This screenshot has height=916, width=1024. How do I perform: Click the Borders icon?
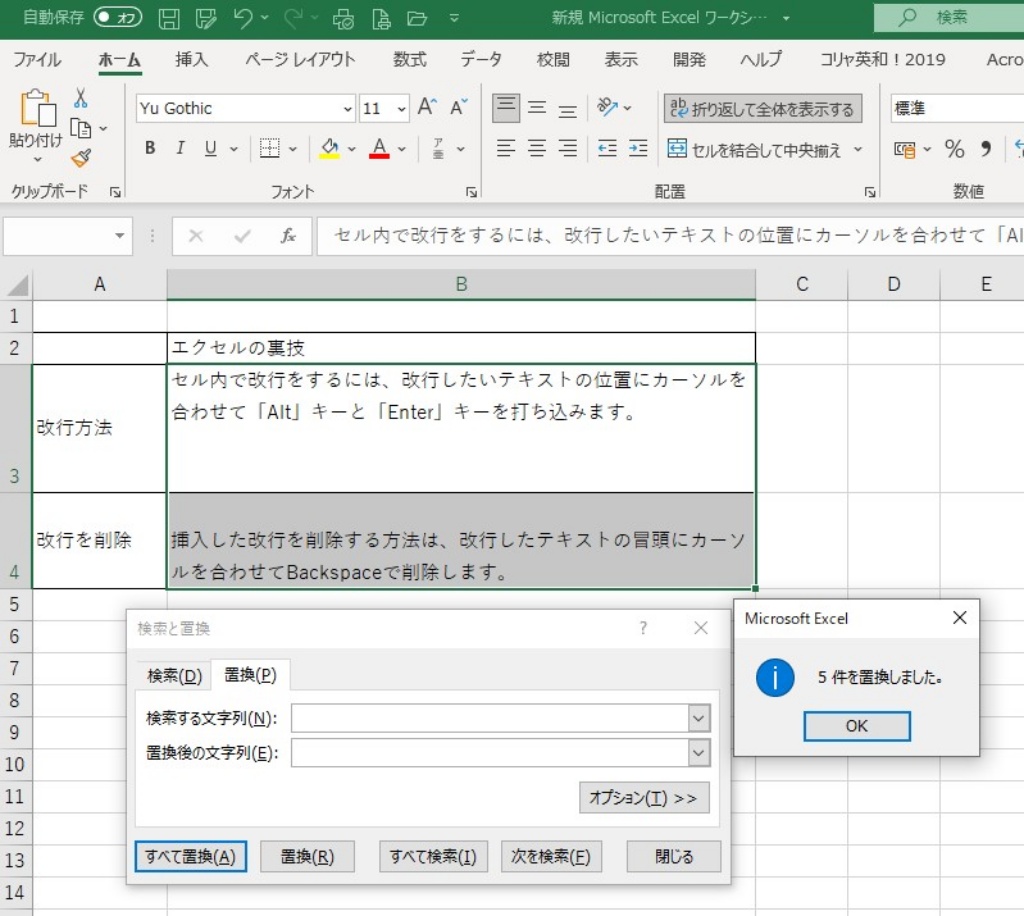[x=269, y=148]
